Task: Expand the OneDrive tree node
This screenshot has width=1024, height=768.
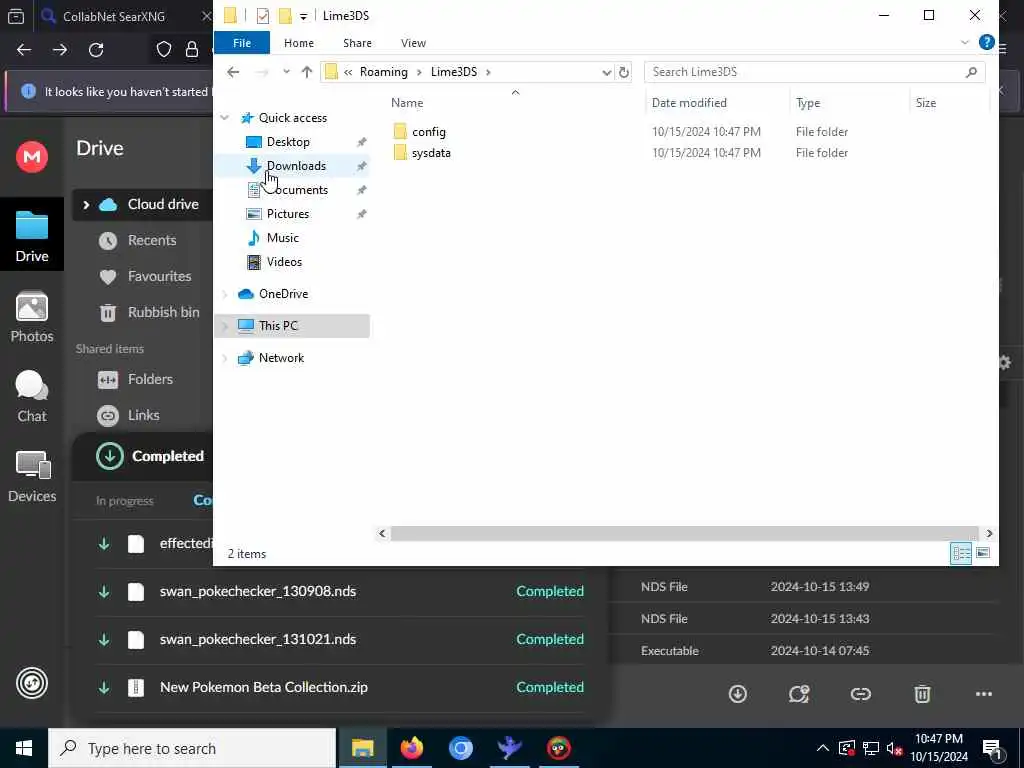Action: coord(225,295)
